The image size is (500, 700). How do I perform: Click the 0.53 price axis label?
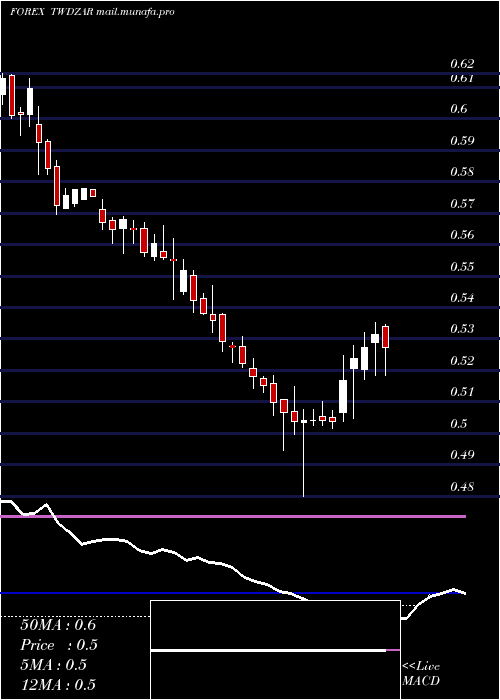[x=462, y=329]
